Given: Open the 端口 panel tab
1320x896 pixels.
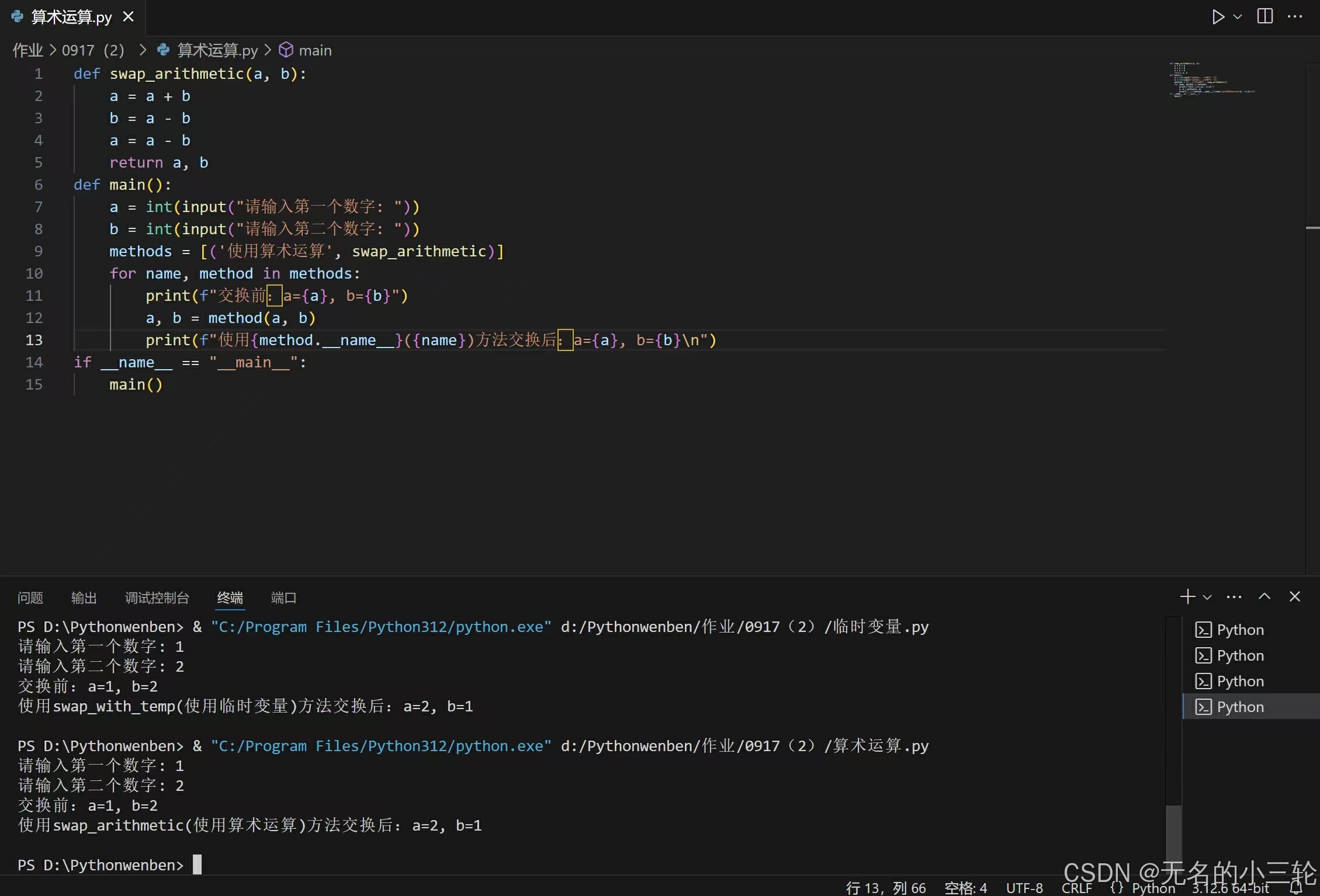Looking at the screenshot, I should click(283, 598).
